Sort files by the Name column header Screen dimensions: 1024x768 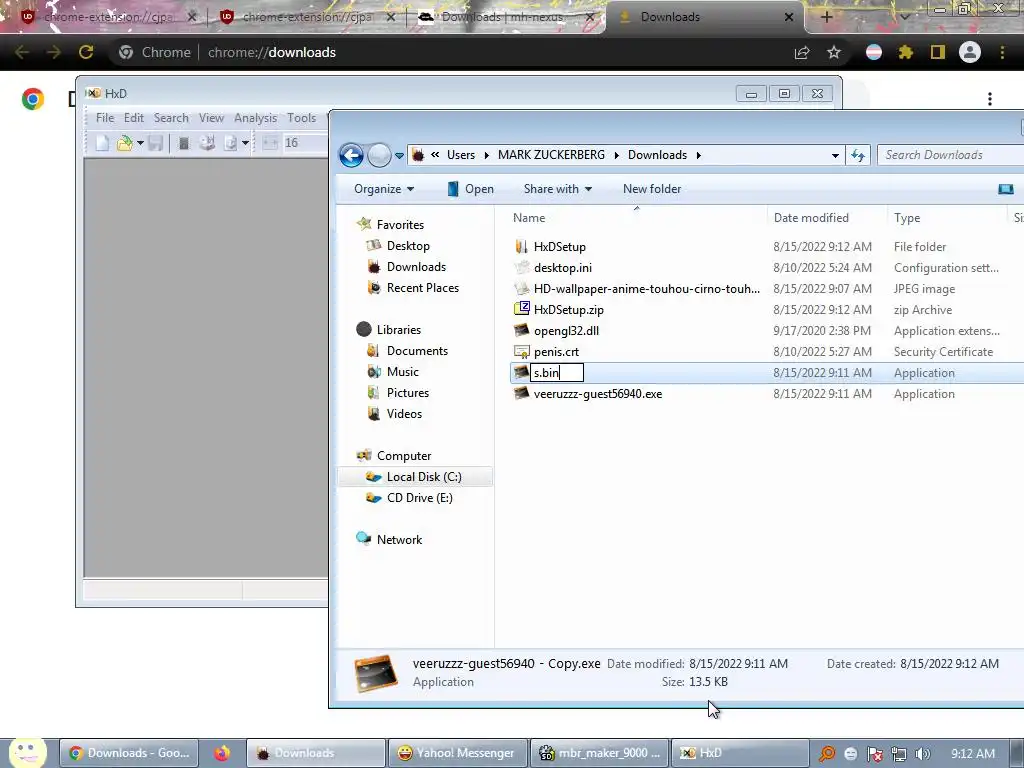(x=529, y=218)
